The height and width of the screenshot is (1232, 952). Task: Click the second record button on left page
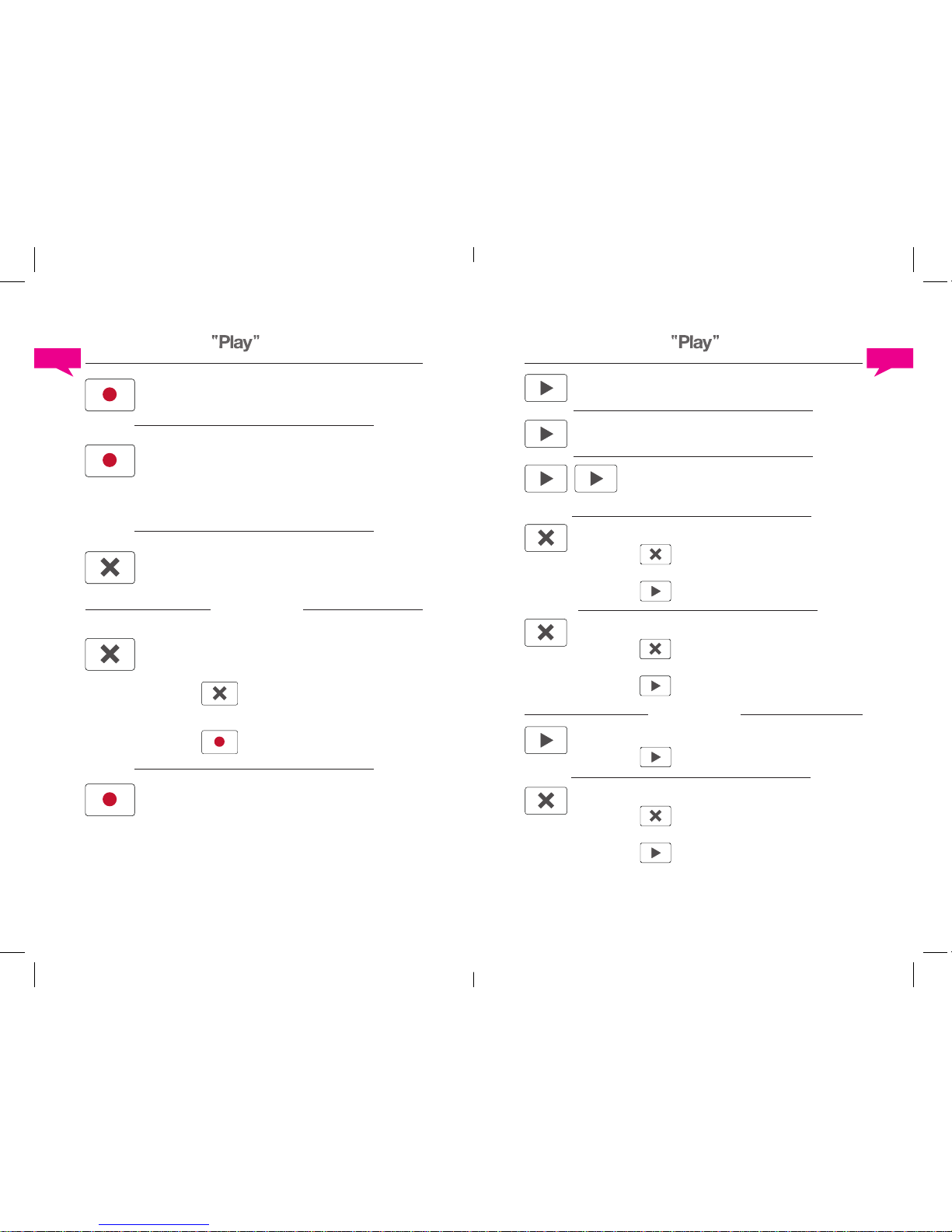tap(110, 460)
